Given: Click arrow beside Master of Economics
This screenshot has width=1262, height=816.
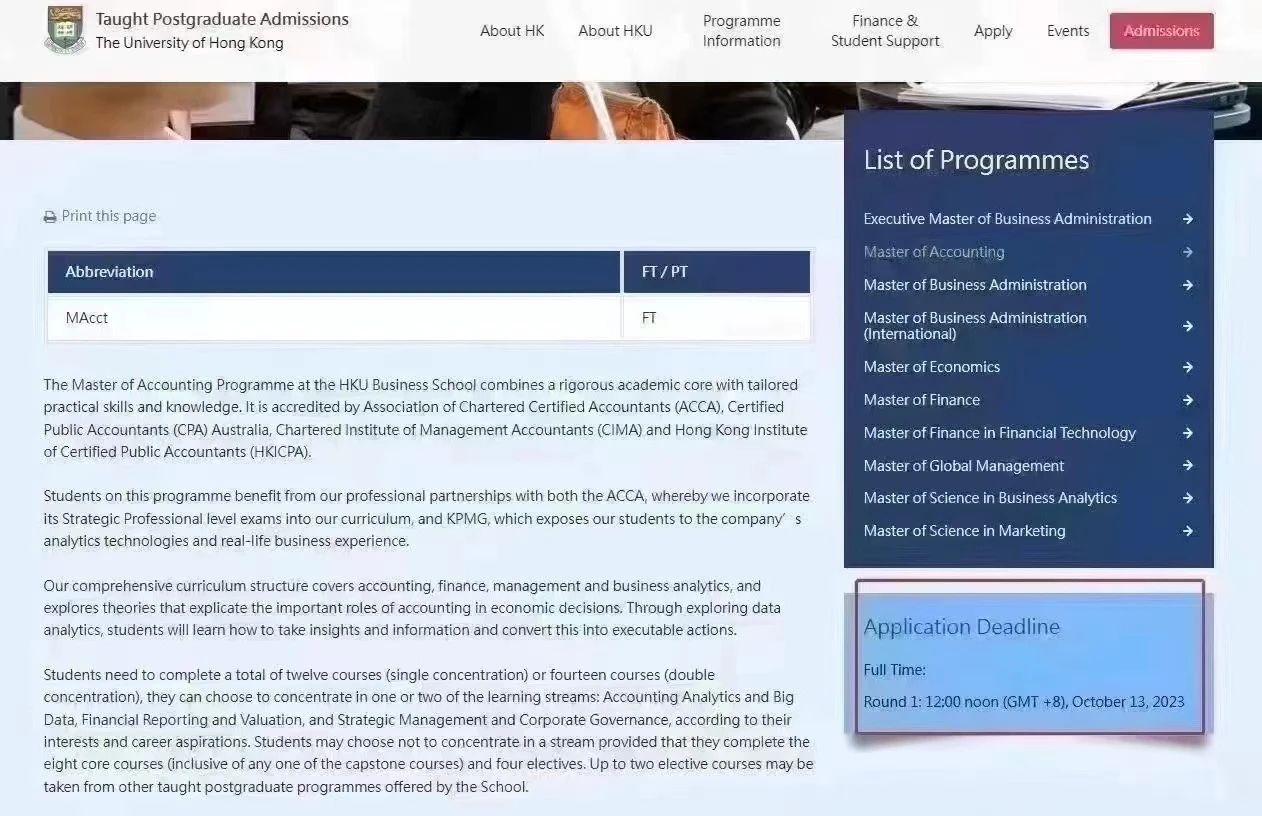Looking at the screenshot, I should coord(1187,367).
